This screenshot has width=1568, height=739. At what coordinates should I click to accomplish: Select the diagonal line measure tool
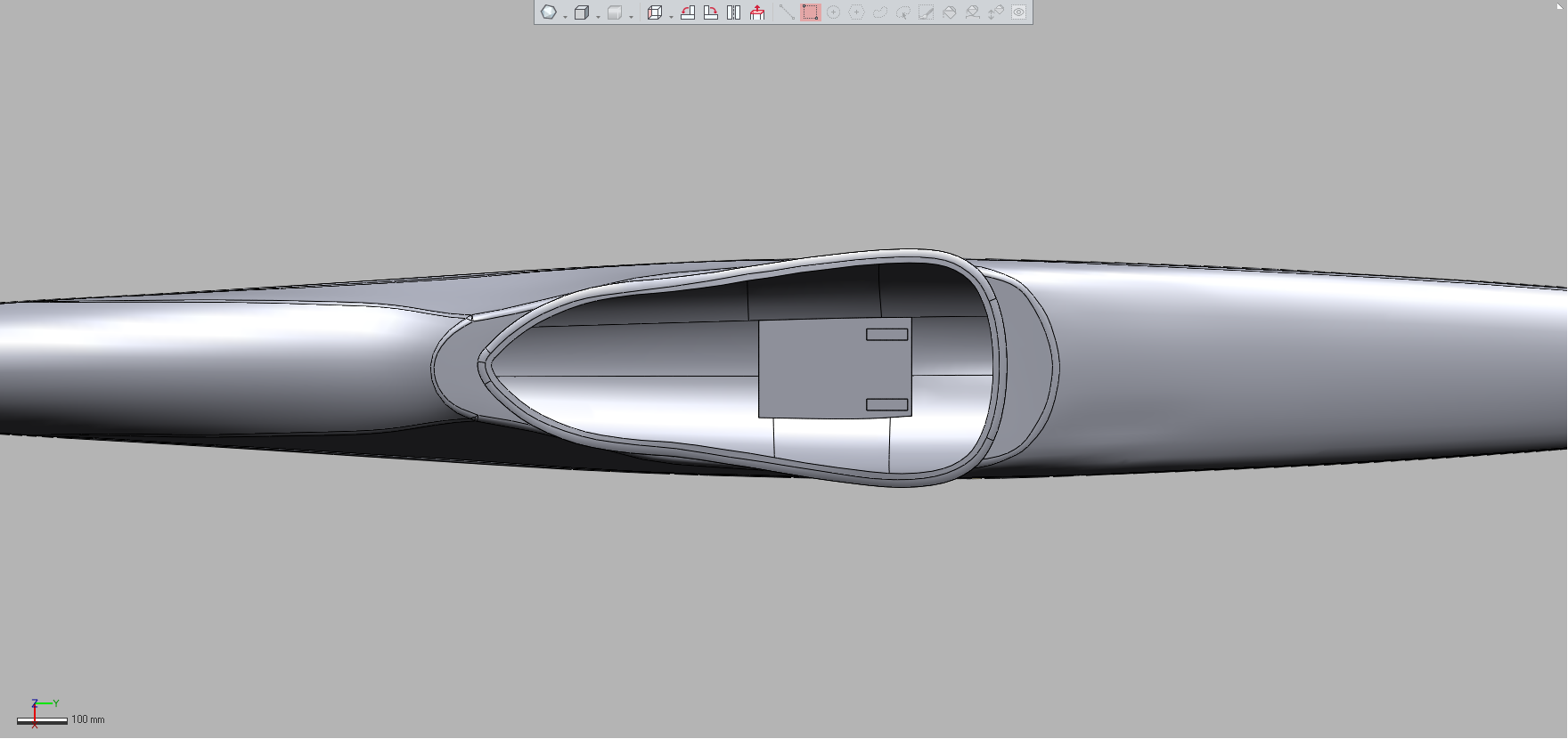coord(786,12)
